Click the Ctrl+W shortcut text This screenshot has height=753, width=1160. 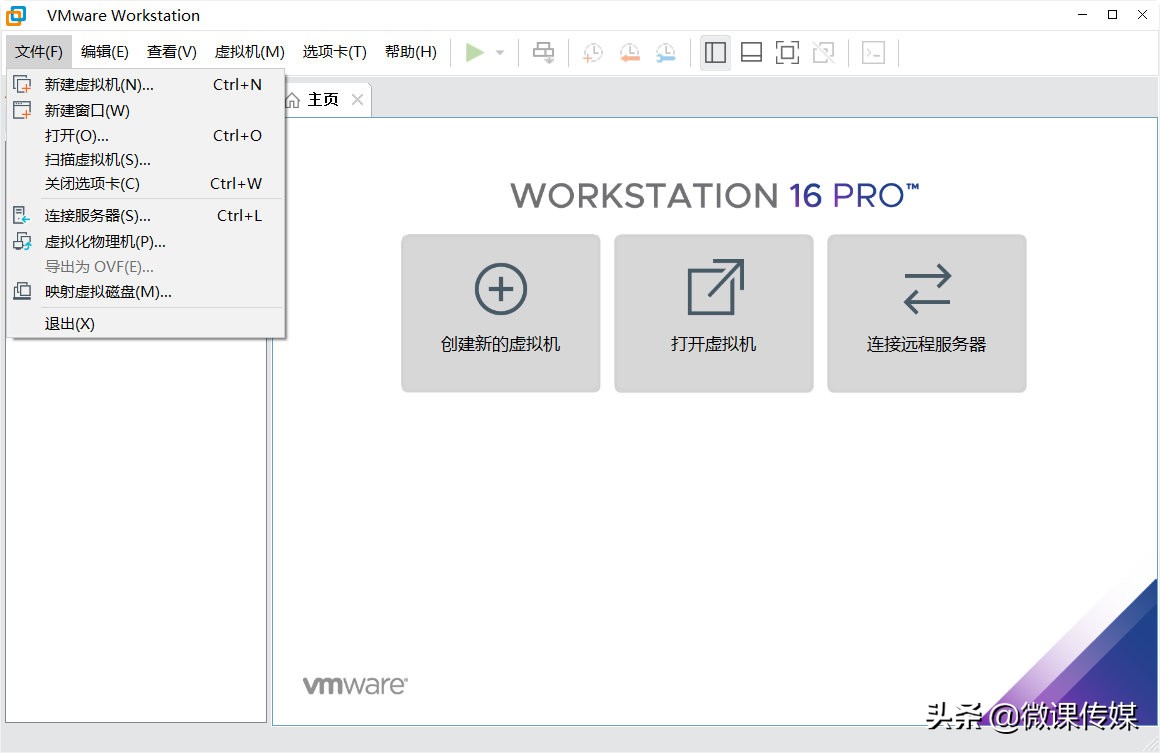[x=236, y=183]
